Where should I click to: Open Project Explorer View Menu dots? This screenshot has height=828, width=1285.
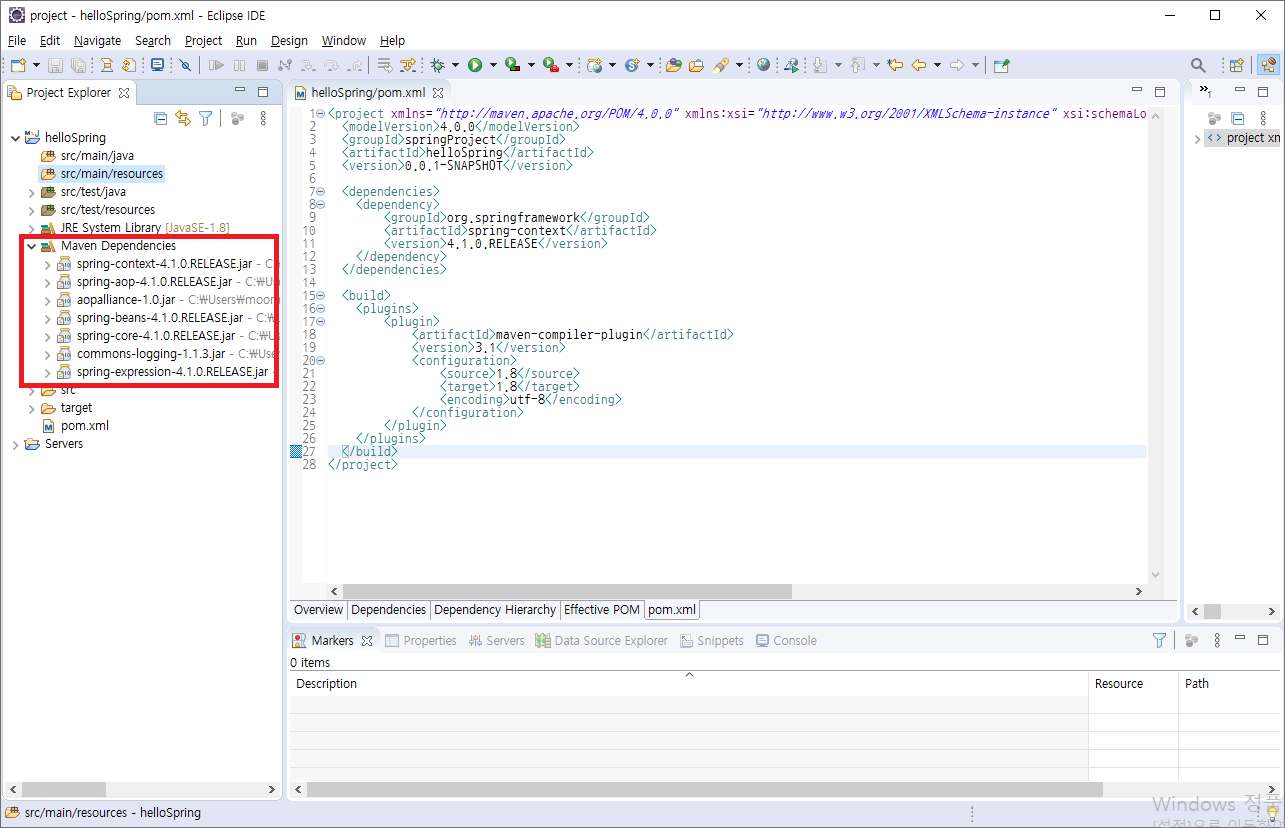tap(263, 118)
